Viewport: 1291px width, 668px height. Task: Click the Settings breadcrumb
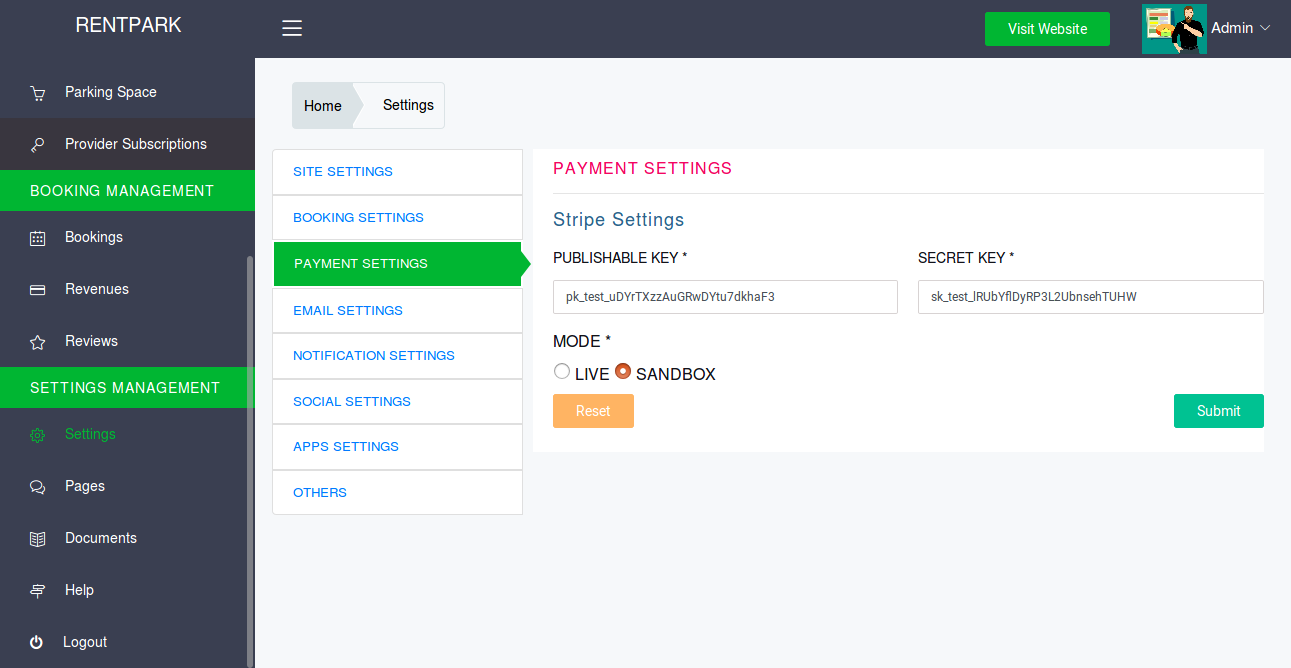pyautogui.click(x=408, y=105)
